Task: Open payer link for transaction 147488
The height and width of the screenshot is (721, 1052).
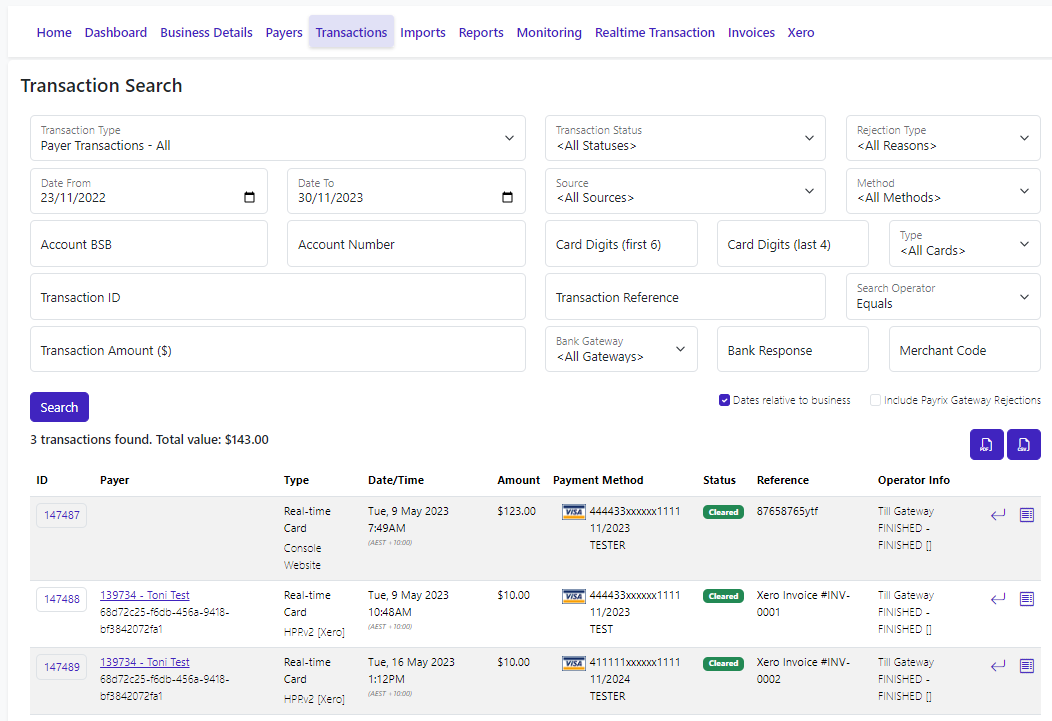Action: coord(144,595)
